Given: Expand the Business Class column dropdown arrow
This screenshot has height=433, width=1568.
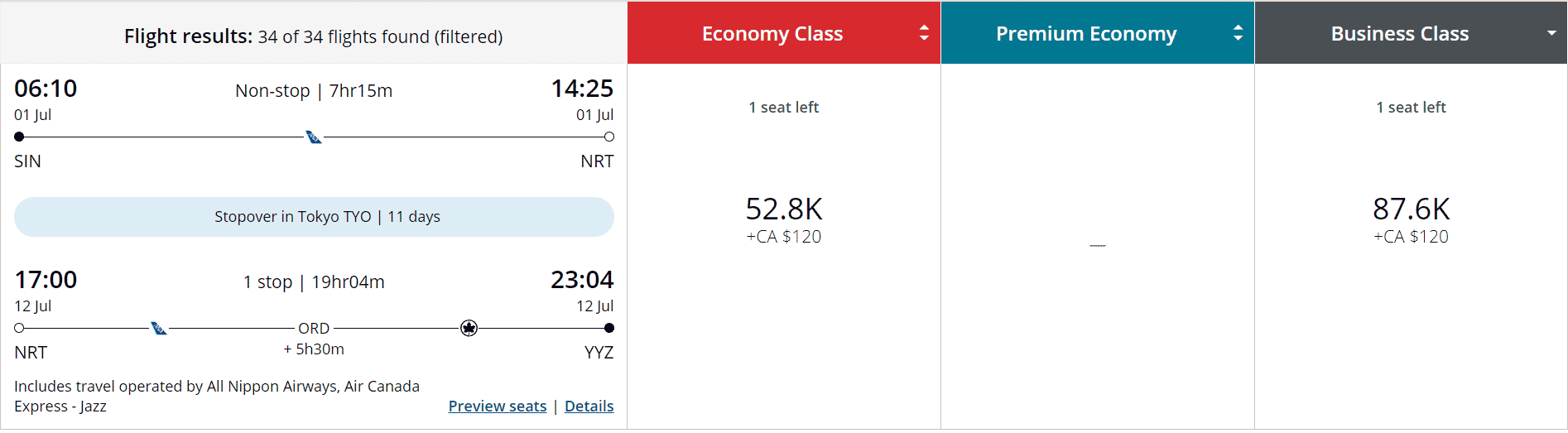Looking at the screenshot, I should click(x=1551, y=33).
